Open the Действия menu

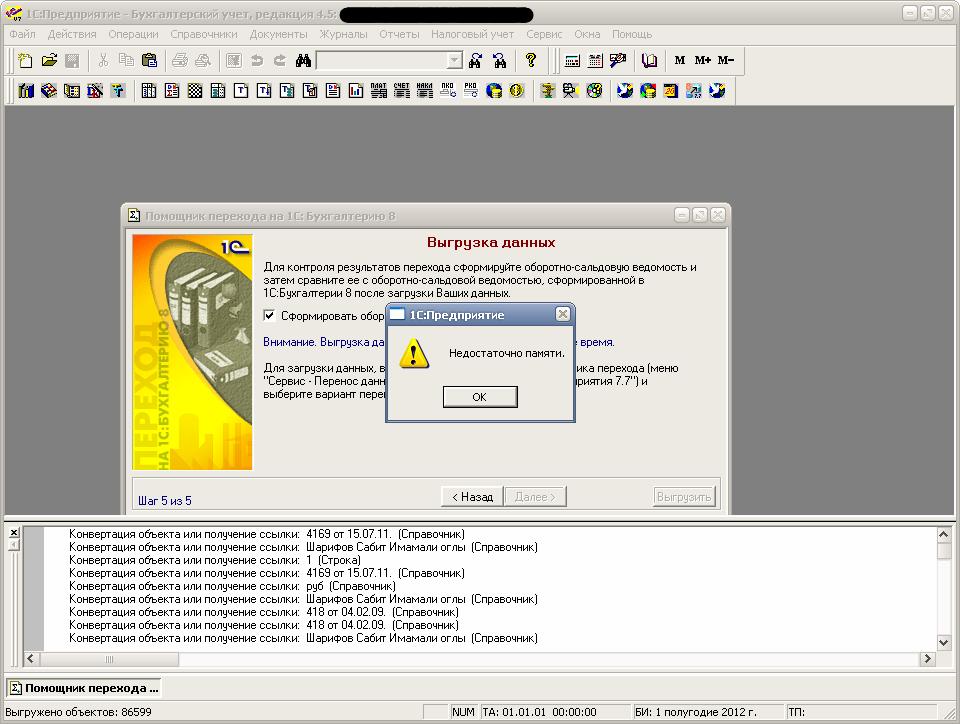(x=72, y=34)
